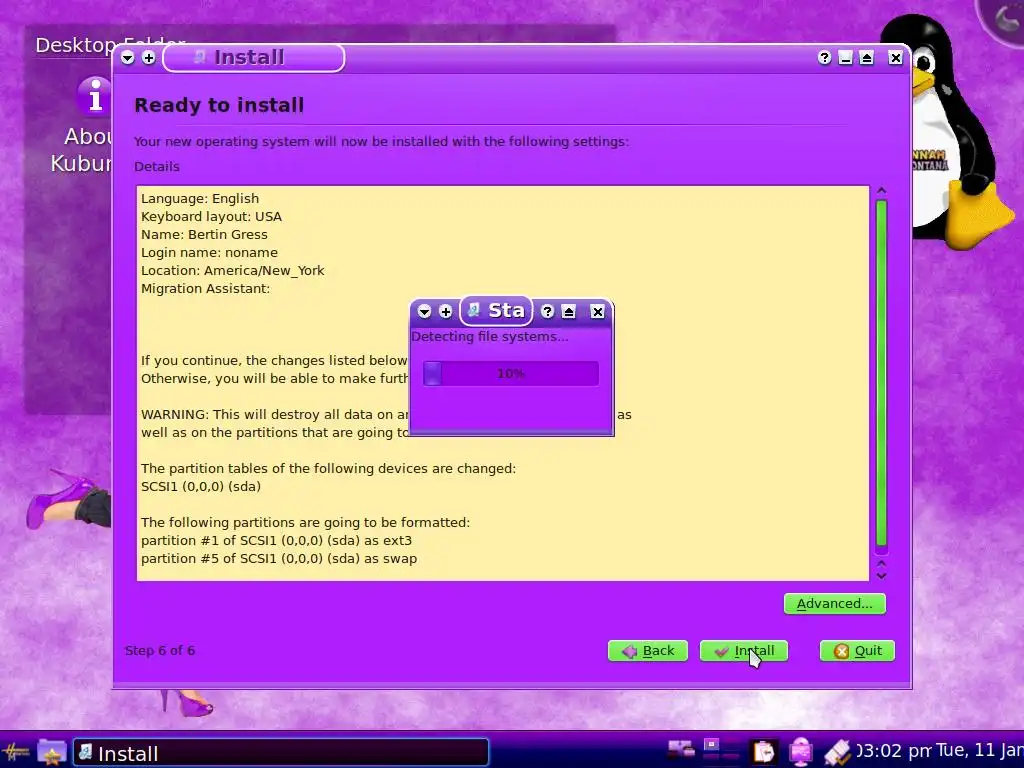The width and height of the screenshot is (1024, 768).
Task: Minimize the Install window
Action: [x=845, y=58]
